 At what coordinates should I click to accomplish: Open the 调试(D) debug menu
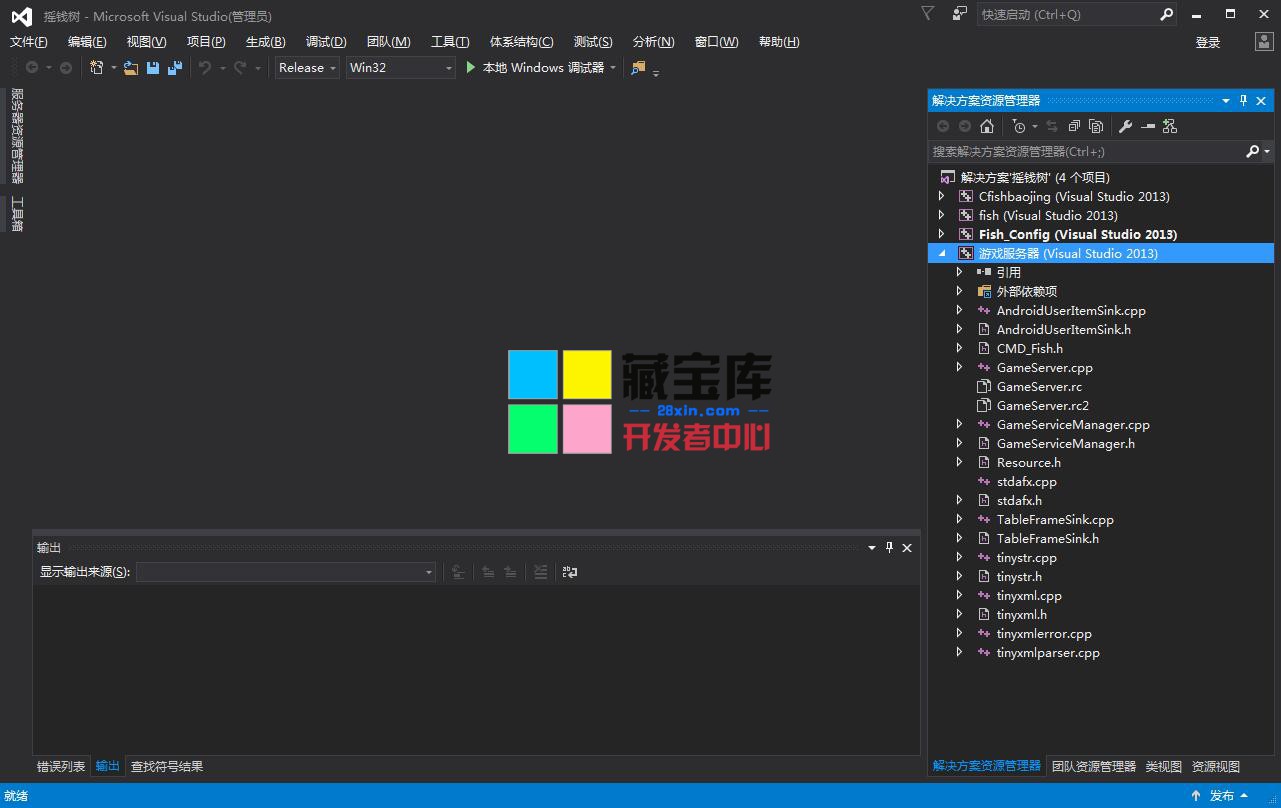pos(326,42)
